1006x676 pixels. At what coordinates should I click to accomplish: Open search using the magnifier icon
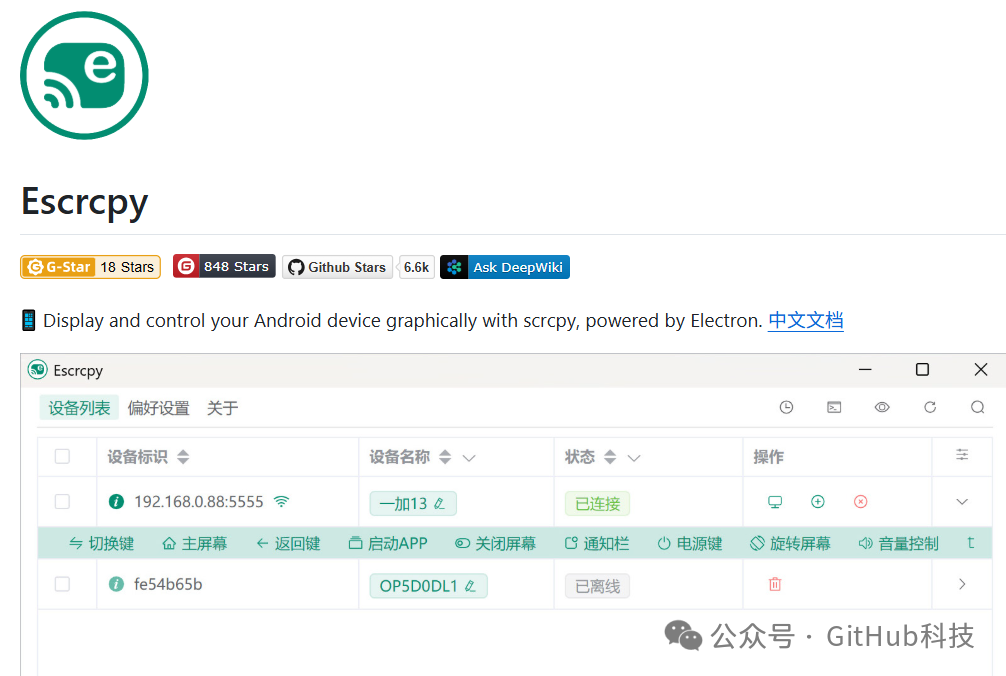(x=978, y=407)
